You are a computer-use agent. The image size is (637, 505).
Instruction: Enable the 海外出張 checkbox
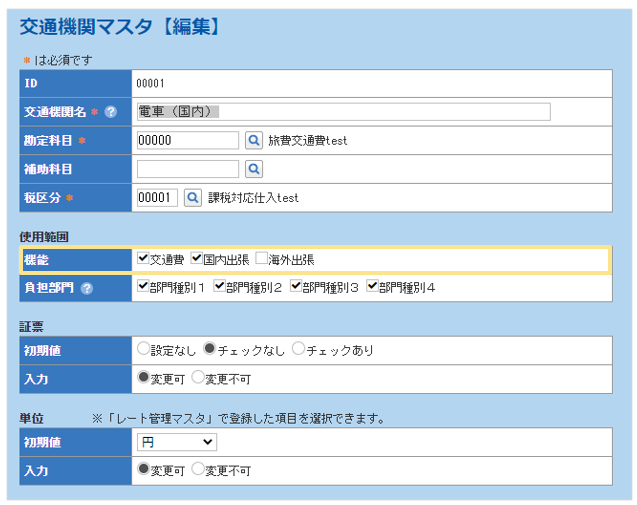[261, 258]
